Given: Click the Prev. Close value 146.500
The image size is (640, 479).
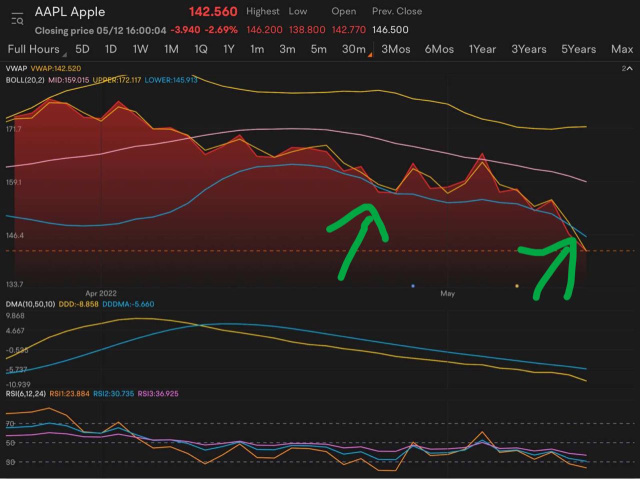Looking at the screenshot, I should (390, 30).
